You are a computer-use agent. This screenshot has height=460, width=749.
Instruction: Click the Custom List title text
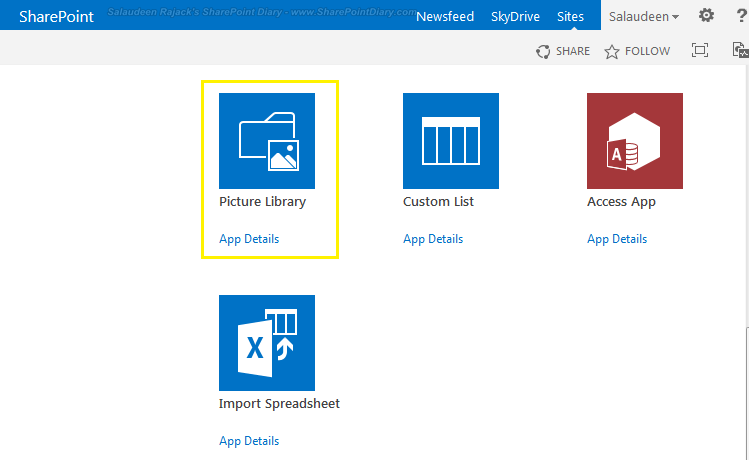pos(438,202)
